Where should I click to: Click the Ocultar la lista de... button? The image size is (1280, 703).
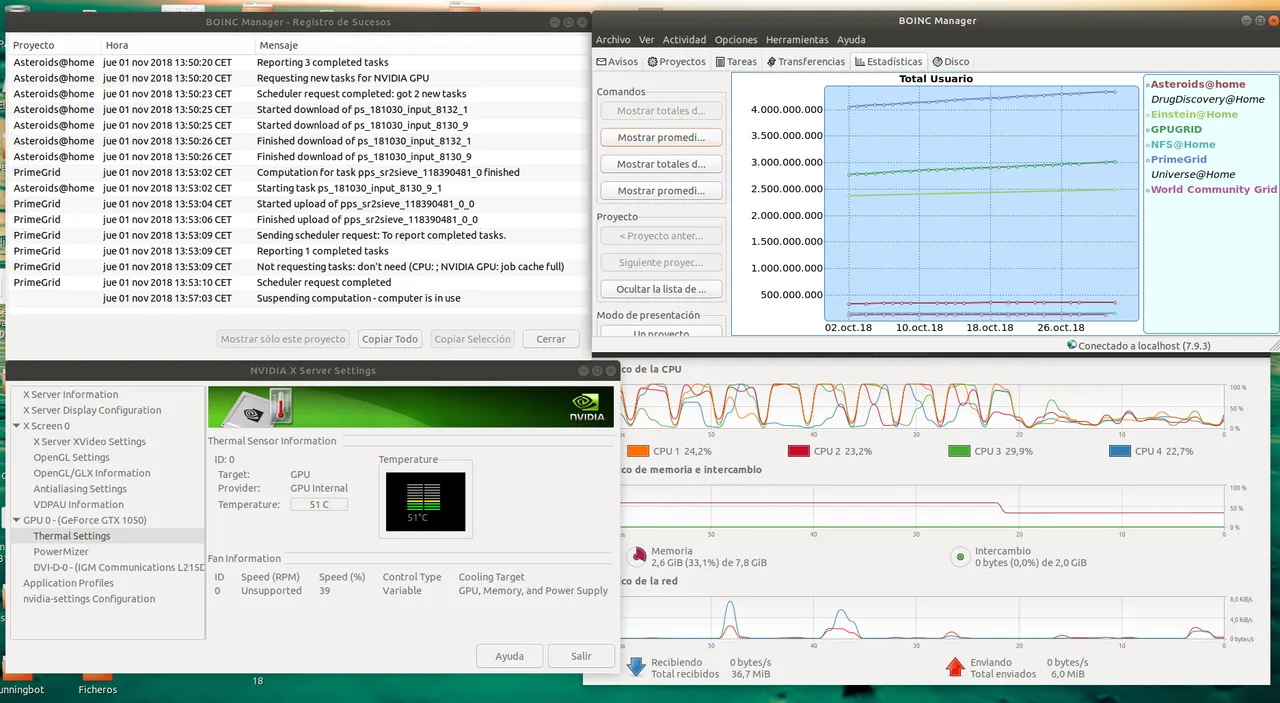pos(661,289)
